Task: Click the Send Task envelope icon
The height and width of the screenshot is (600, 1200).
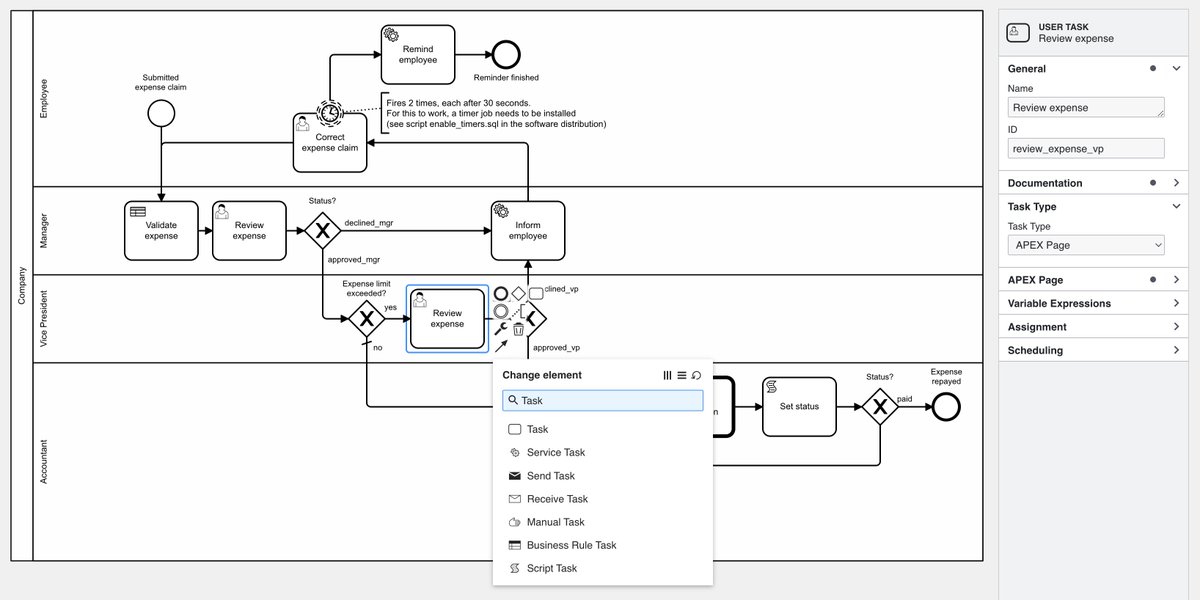Action: click(x=514, y=476)
